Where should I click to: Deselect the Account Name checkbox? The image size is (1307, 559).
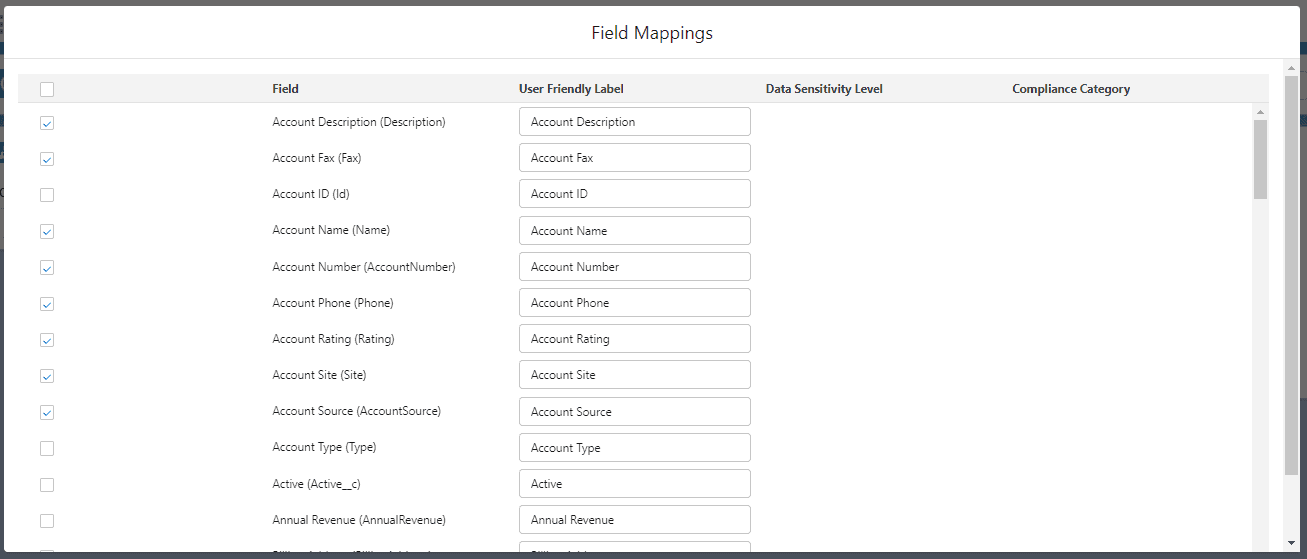coord(47,231)
